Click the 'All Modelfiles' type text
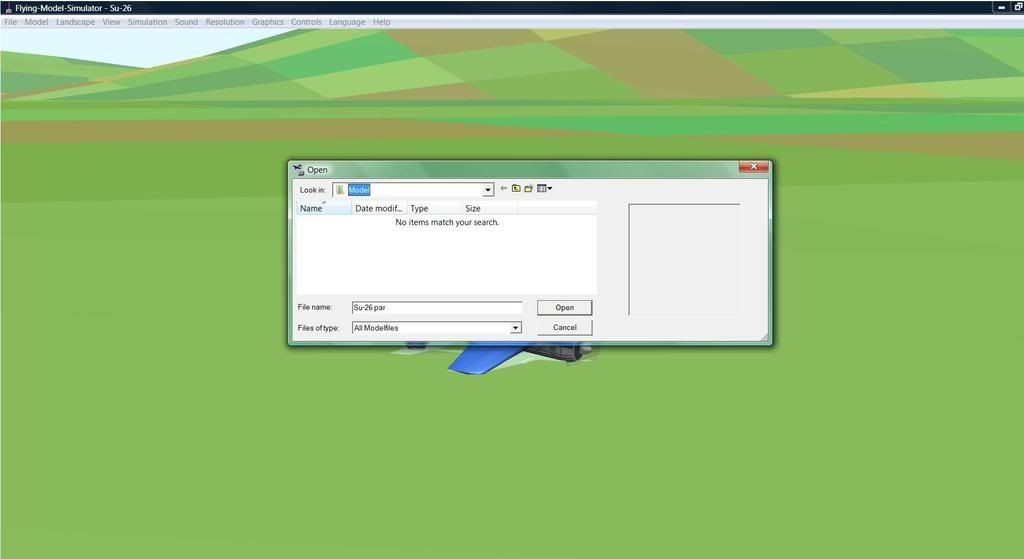 376,328
